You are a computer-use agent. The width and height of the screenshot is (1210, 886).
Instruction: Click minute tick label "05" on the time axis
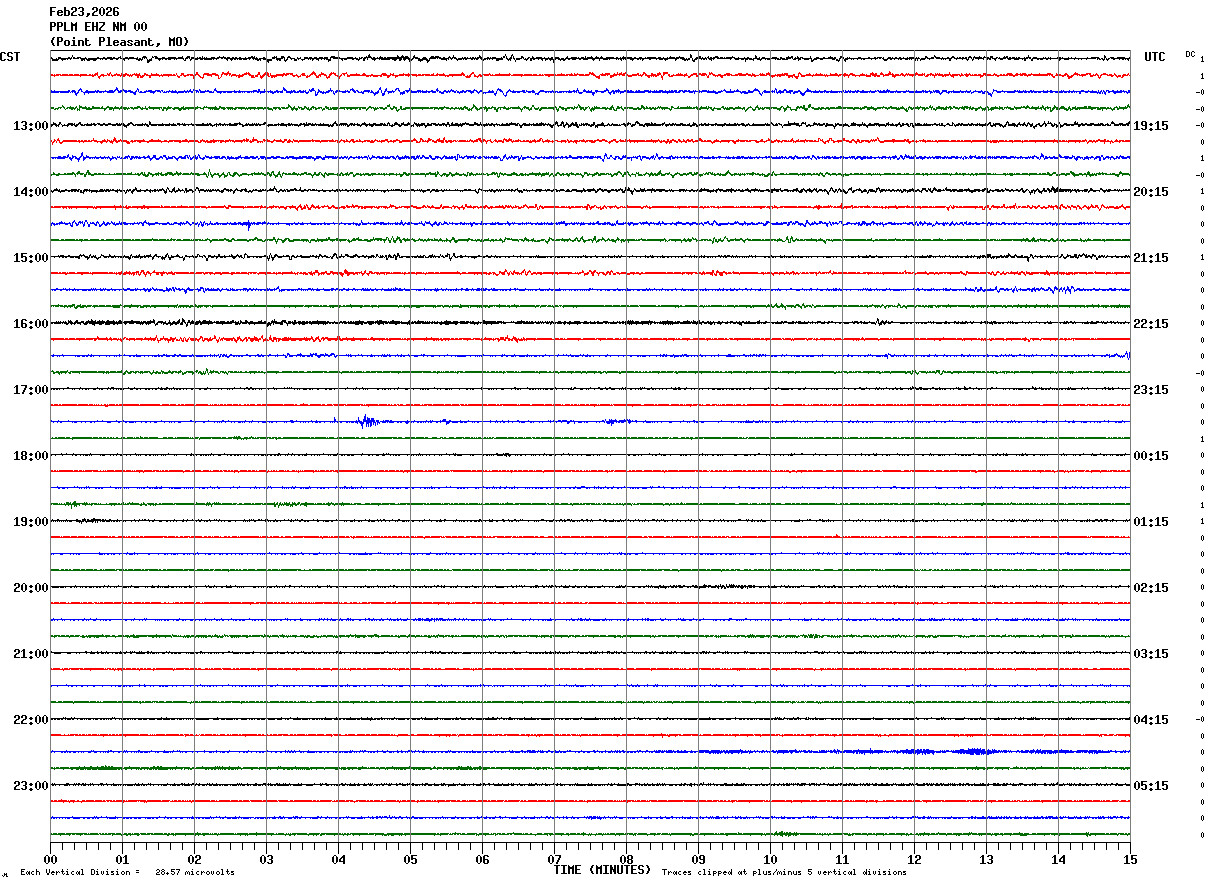tap(411, 859)
